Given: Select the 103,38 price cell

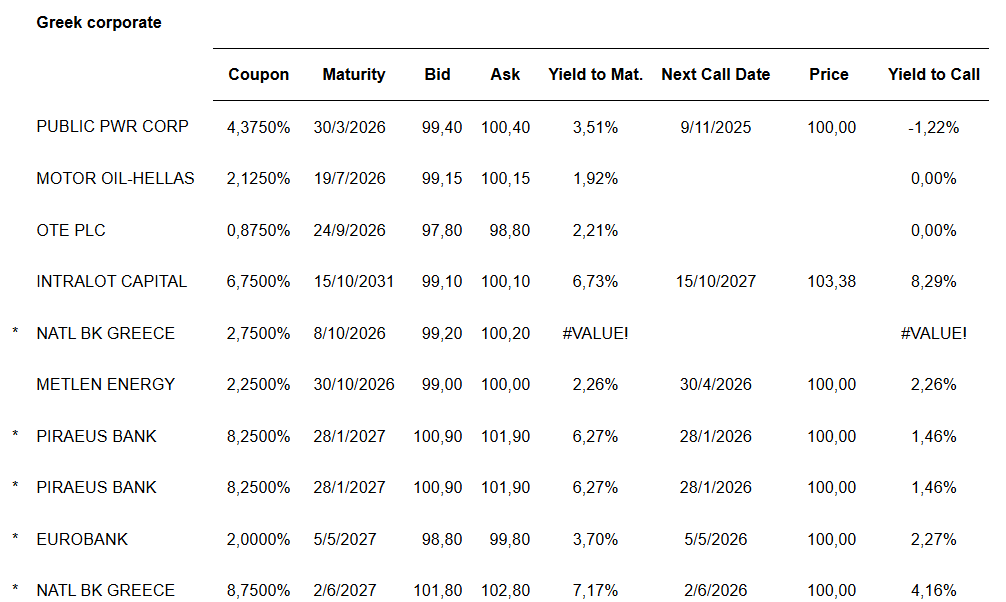Looking at the screenshot, I should pos(831,281).
